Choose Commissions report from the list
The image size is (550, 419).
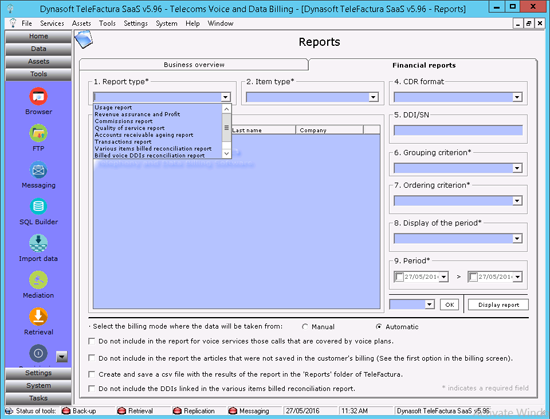click(158, 121)
